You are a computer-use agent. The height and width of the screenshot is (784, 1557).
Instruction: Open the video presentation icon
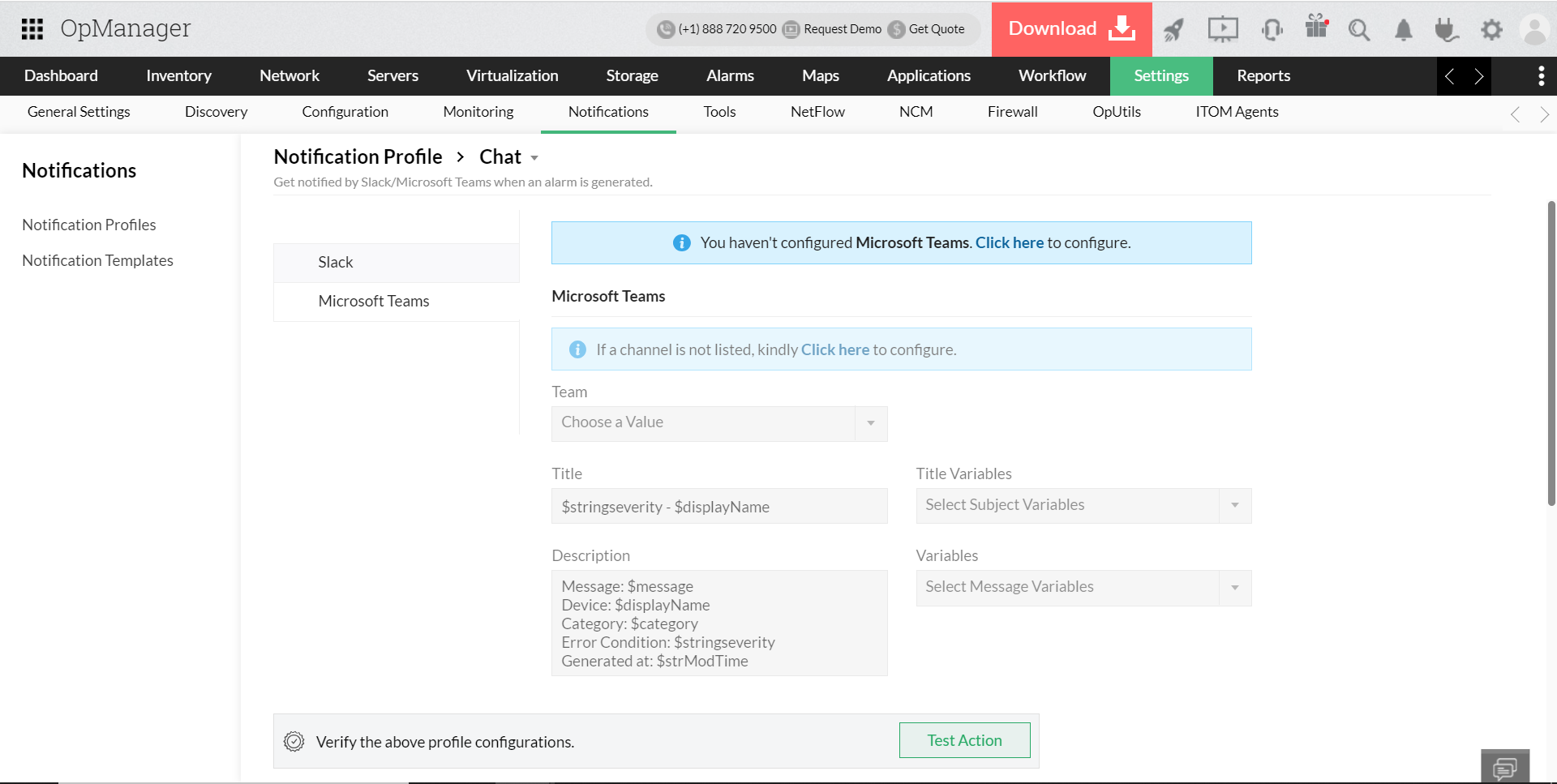tap(1223, 30)
